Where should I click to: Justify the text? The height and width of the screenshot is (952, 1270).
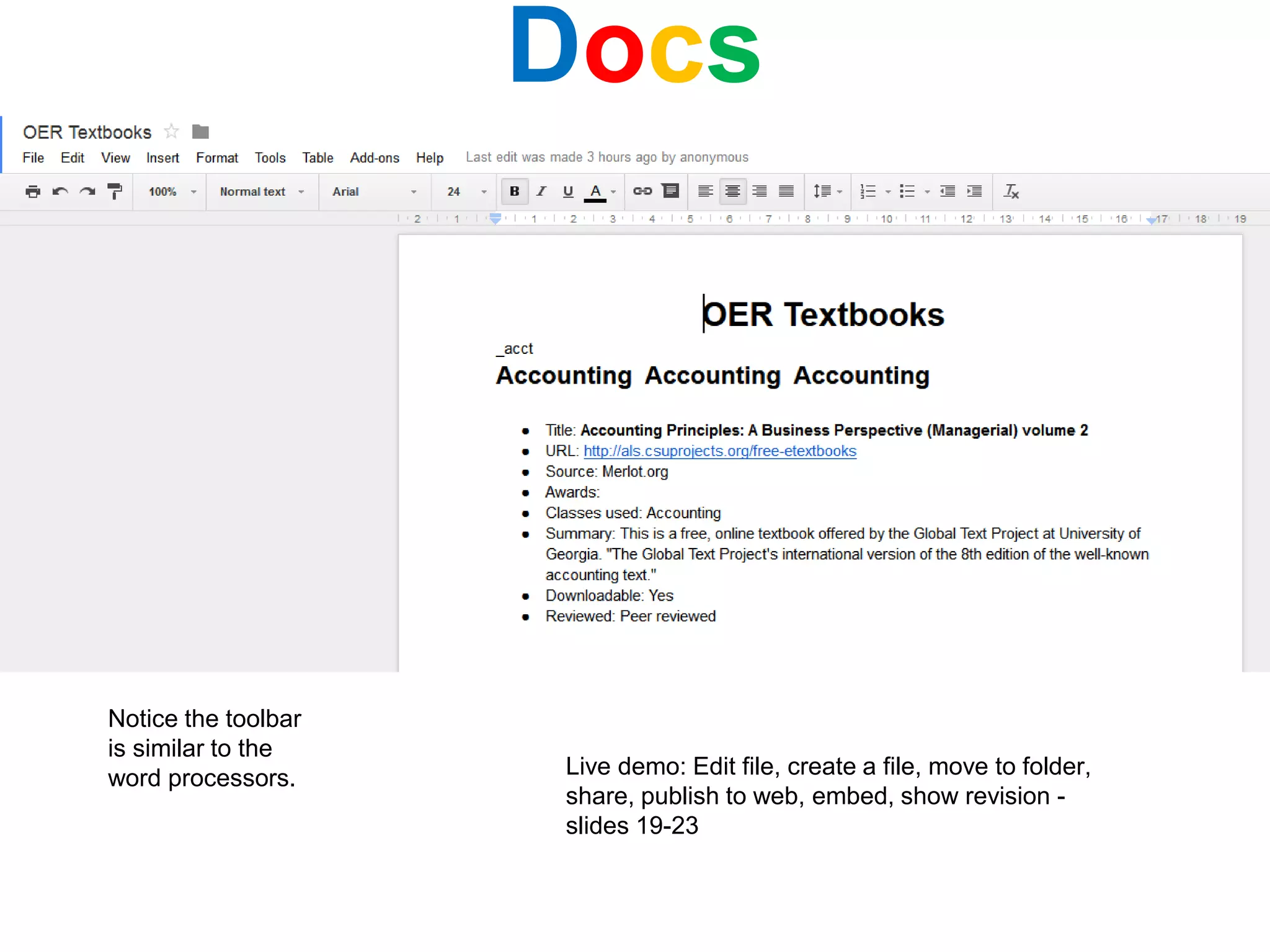pos(786,192)
